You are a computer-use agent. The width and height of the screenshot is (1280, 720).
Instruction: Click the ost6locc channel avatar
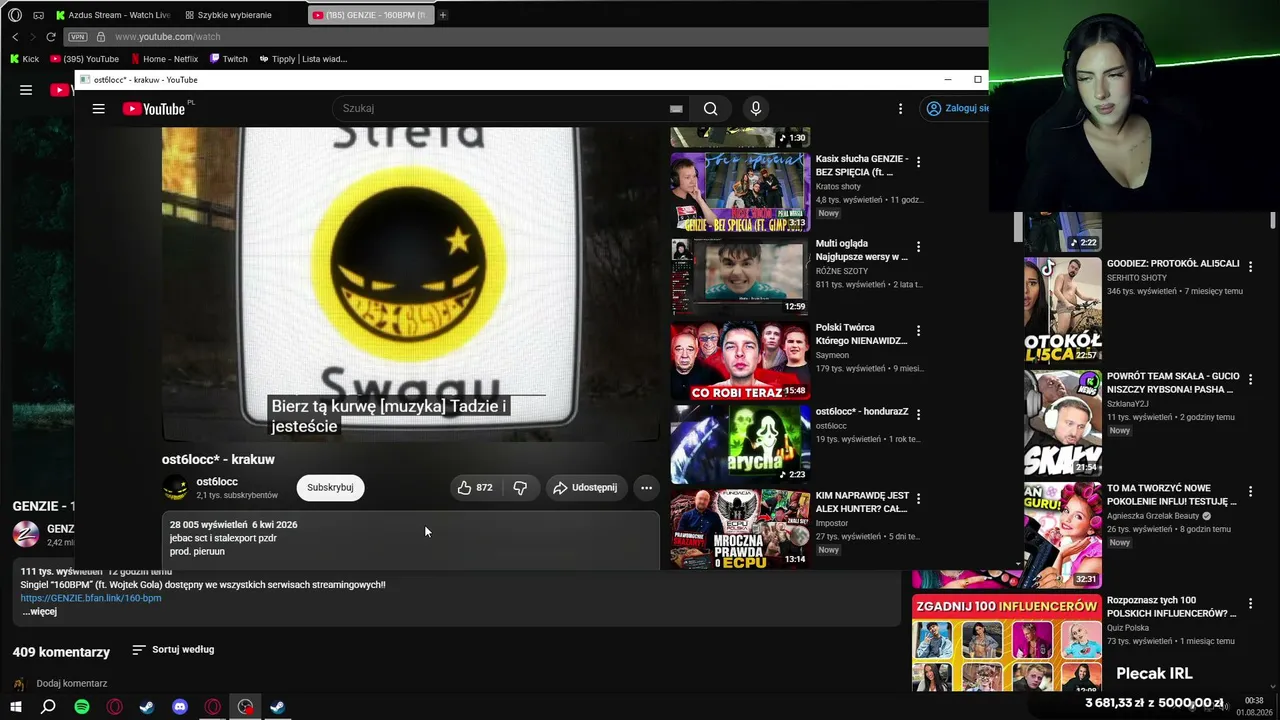175,488
